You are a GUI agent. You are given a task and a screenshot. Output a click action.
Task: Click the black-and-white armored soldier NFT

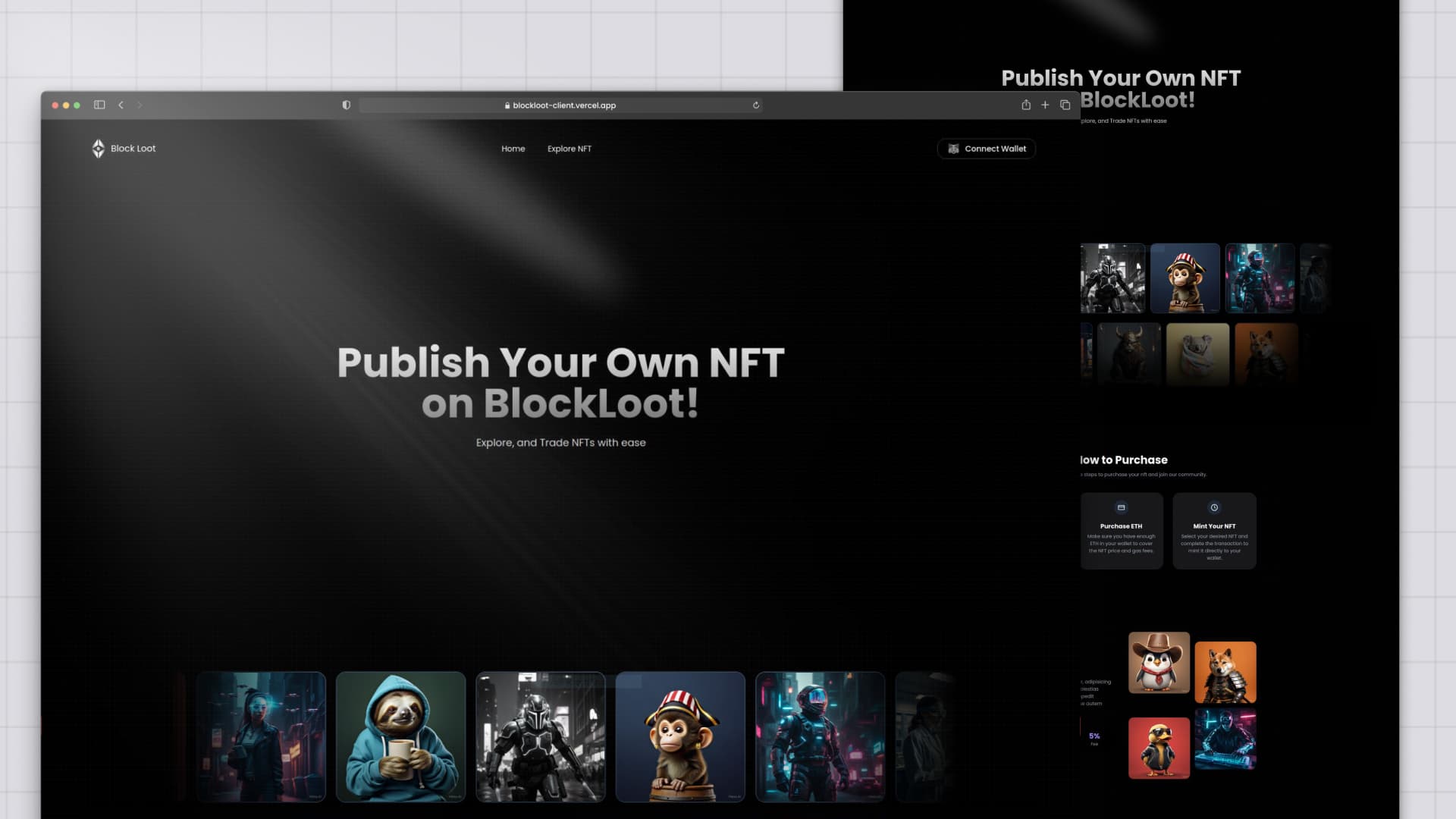(x=541, y=736)
